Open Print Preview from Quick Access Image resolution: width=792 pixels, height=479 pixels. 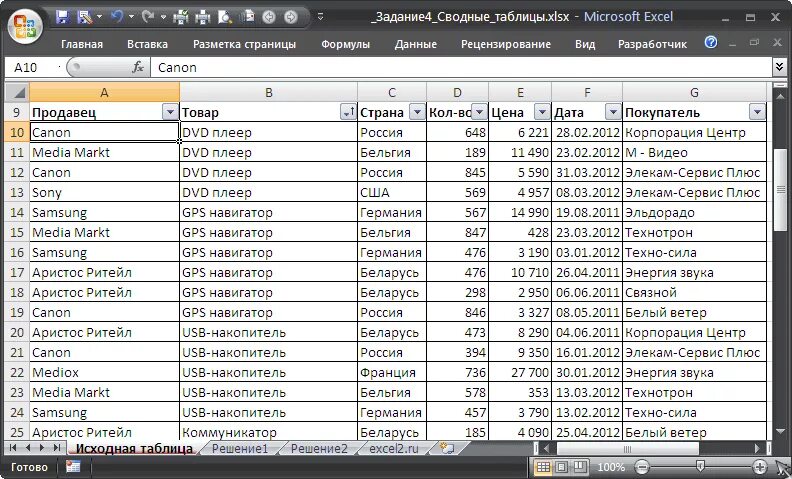point(225,18)
